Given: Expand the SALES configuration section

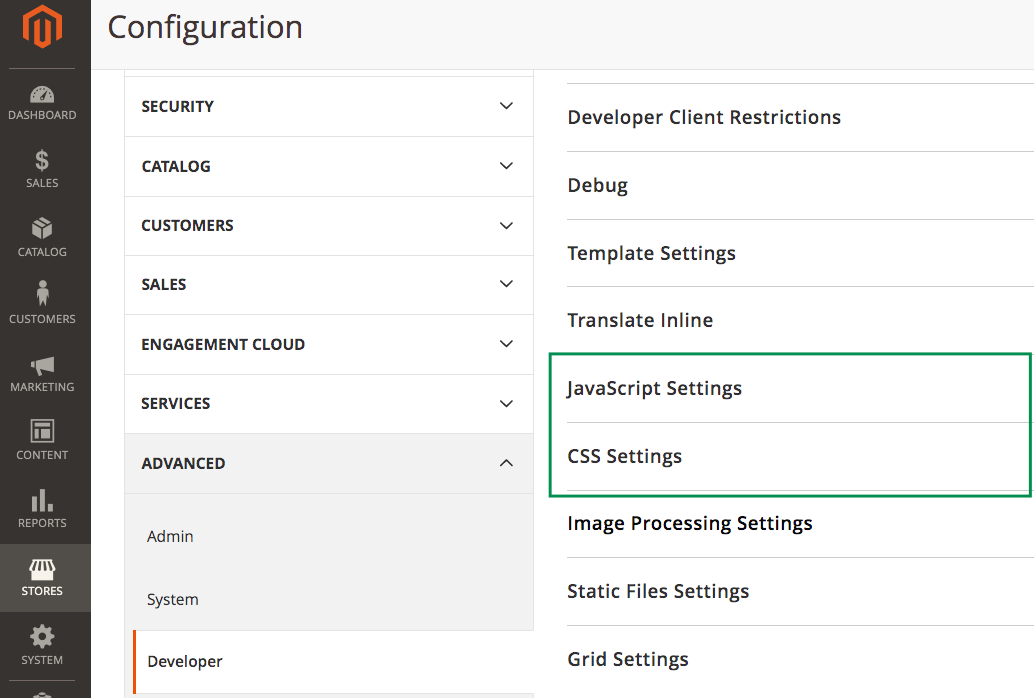Looking at the screenshot, I should 328,285.
